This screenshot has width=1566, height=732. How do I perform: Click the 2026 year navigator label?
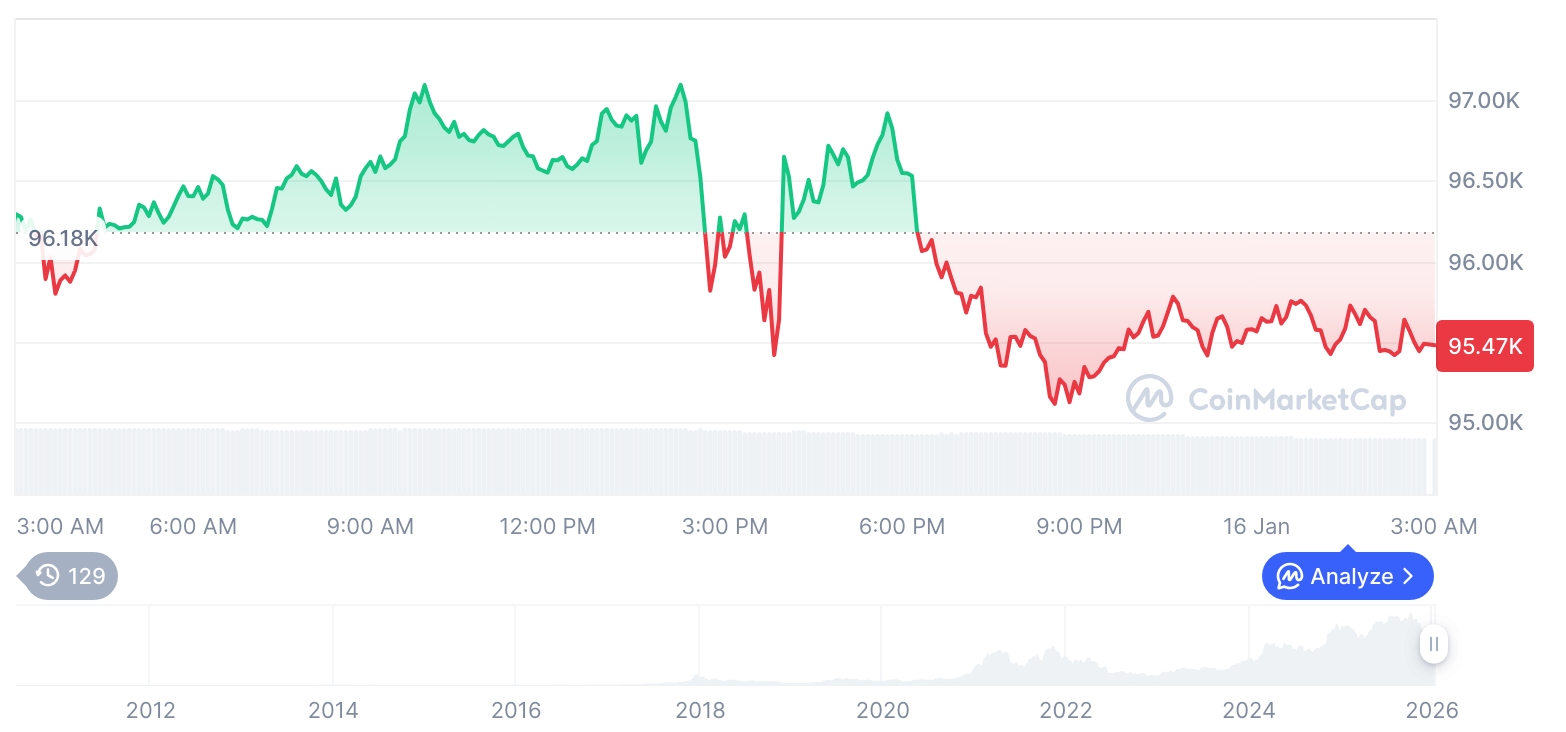click(x=1431, y=710)
